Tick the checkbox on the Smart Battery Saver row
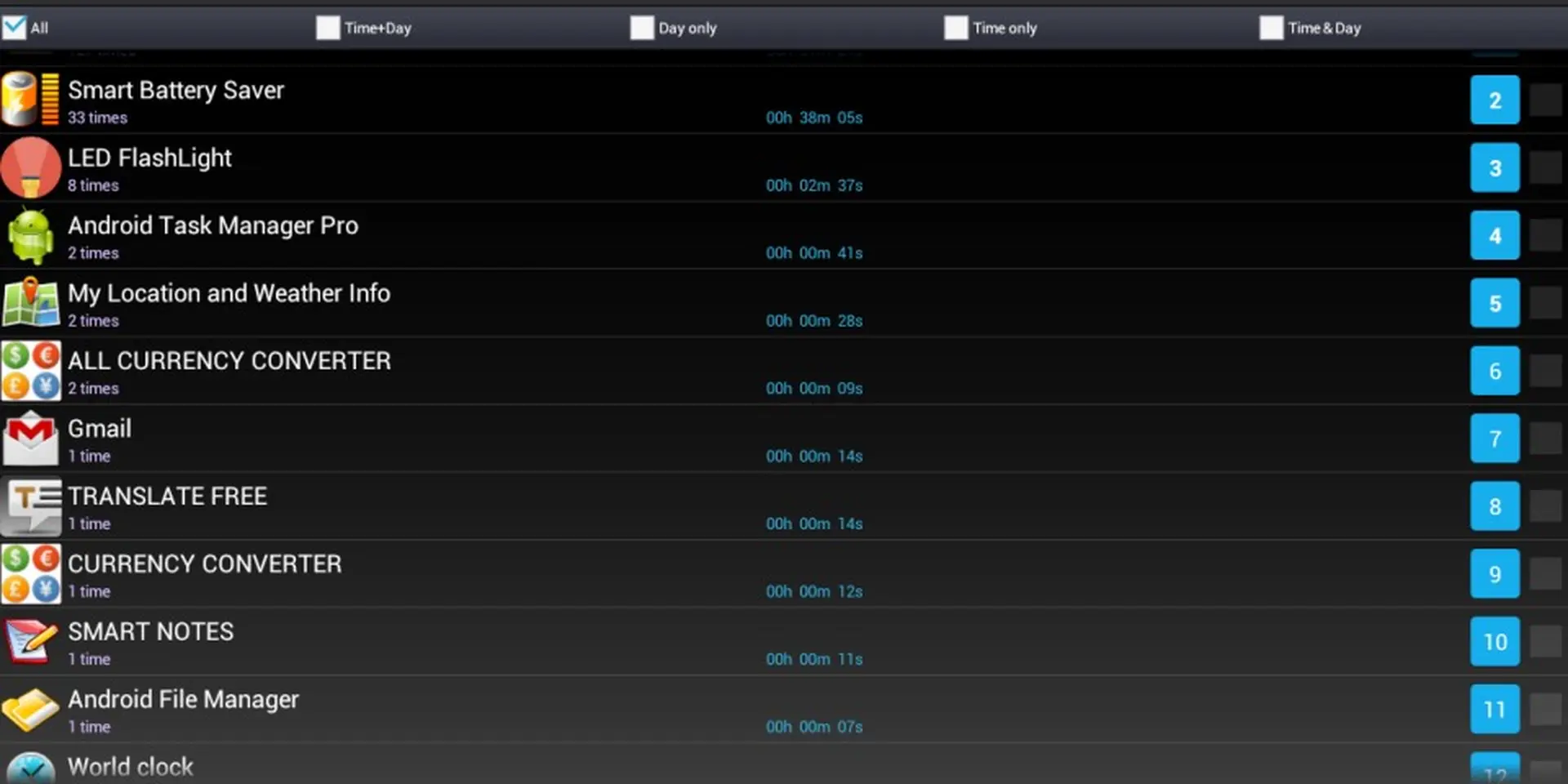The image size is (1568, 784). [1545, 100]
